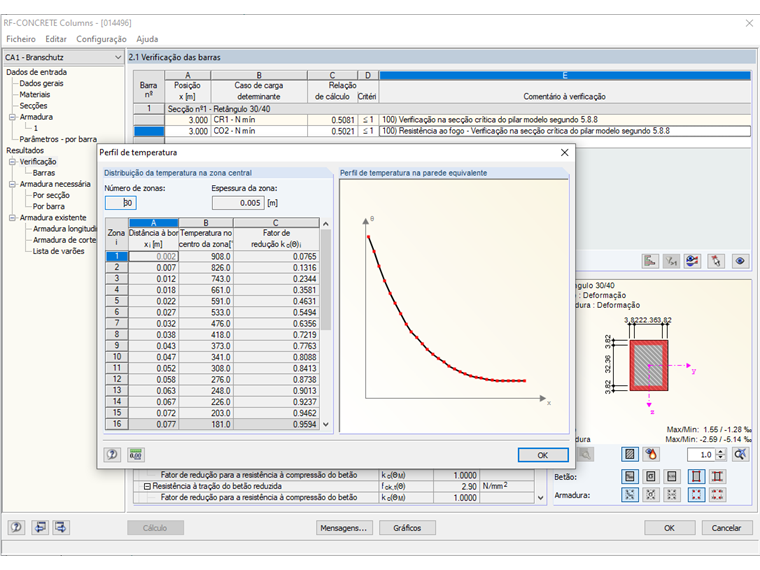Viewport: 760px width, 570px height.
Task: Click the filter greater-than-1 icon
Action: 671,261
